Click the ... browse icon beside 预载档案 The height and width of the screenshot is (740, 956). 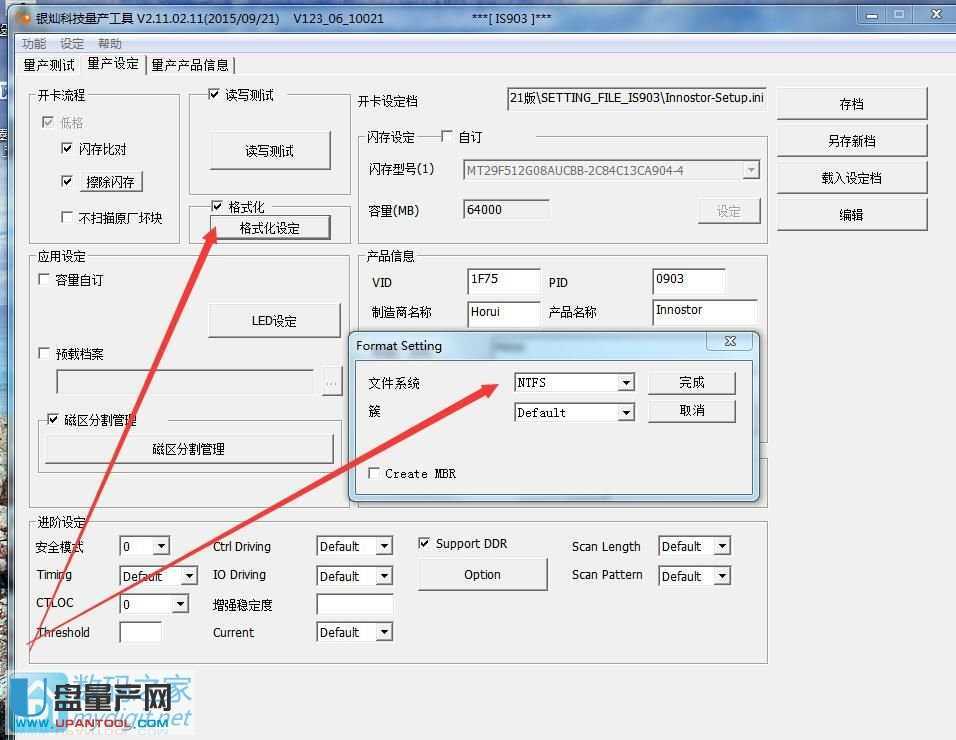tap(332, 381)
